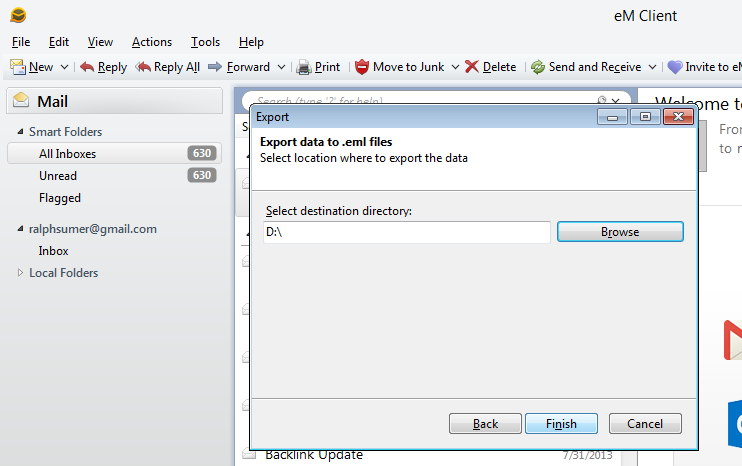Image resolution: width=742 pixels, height=466 pixels.
Task: Maximize the Export dialog
Action: pos(645,117)
